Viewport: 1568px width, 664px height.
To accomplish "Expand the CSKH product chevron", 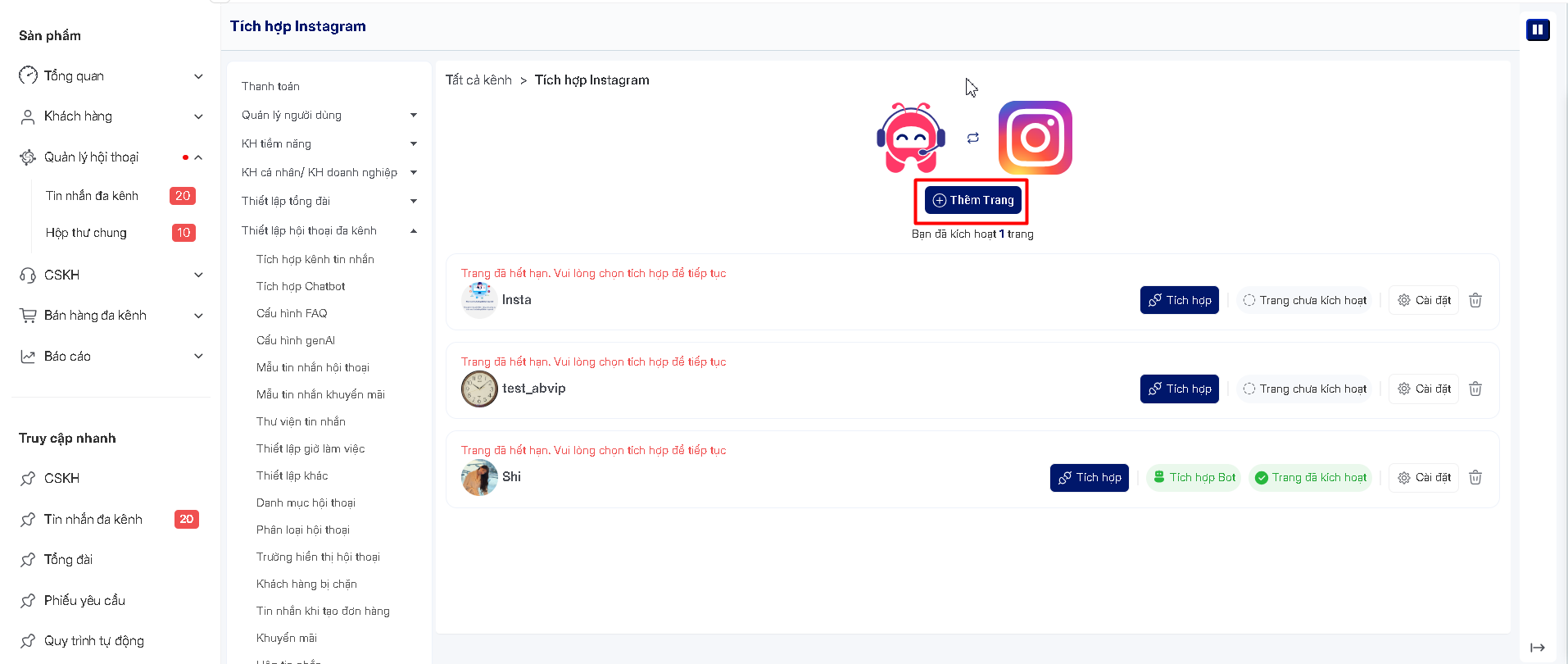I will pyautogui.click(x=198, y=275).
